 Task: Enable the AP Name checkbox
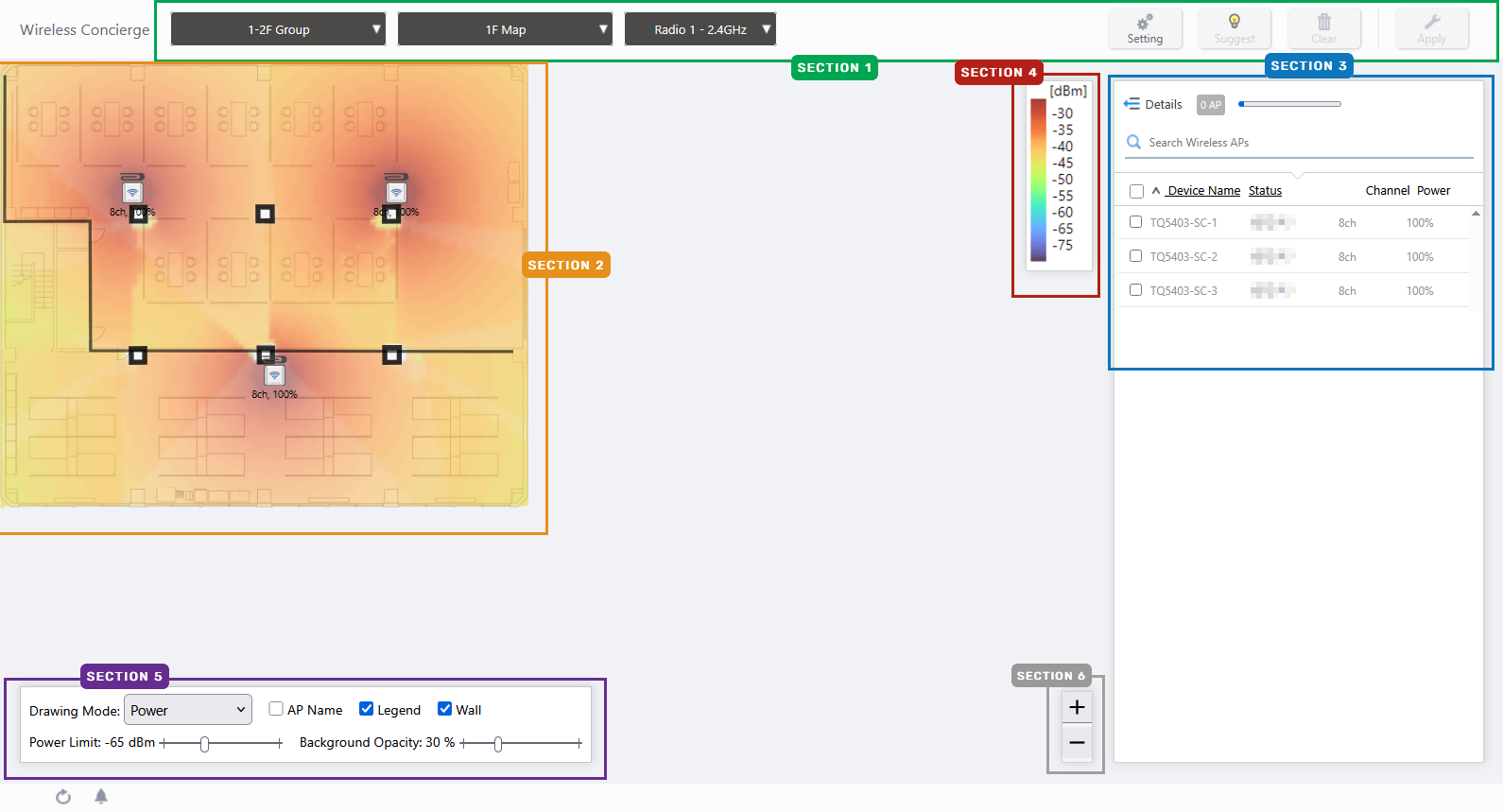[x=276, y=709]
